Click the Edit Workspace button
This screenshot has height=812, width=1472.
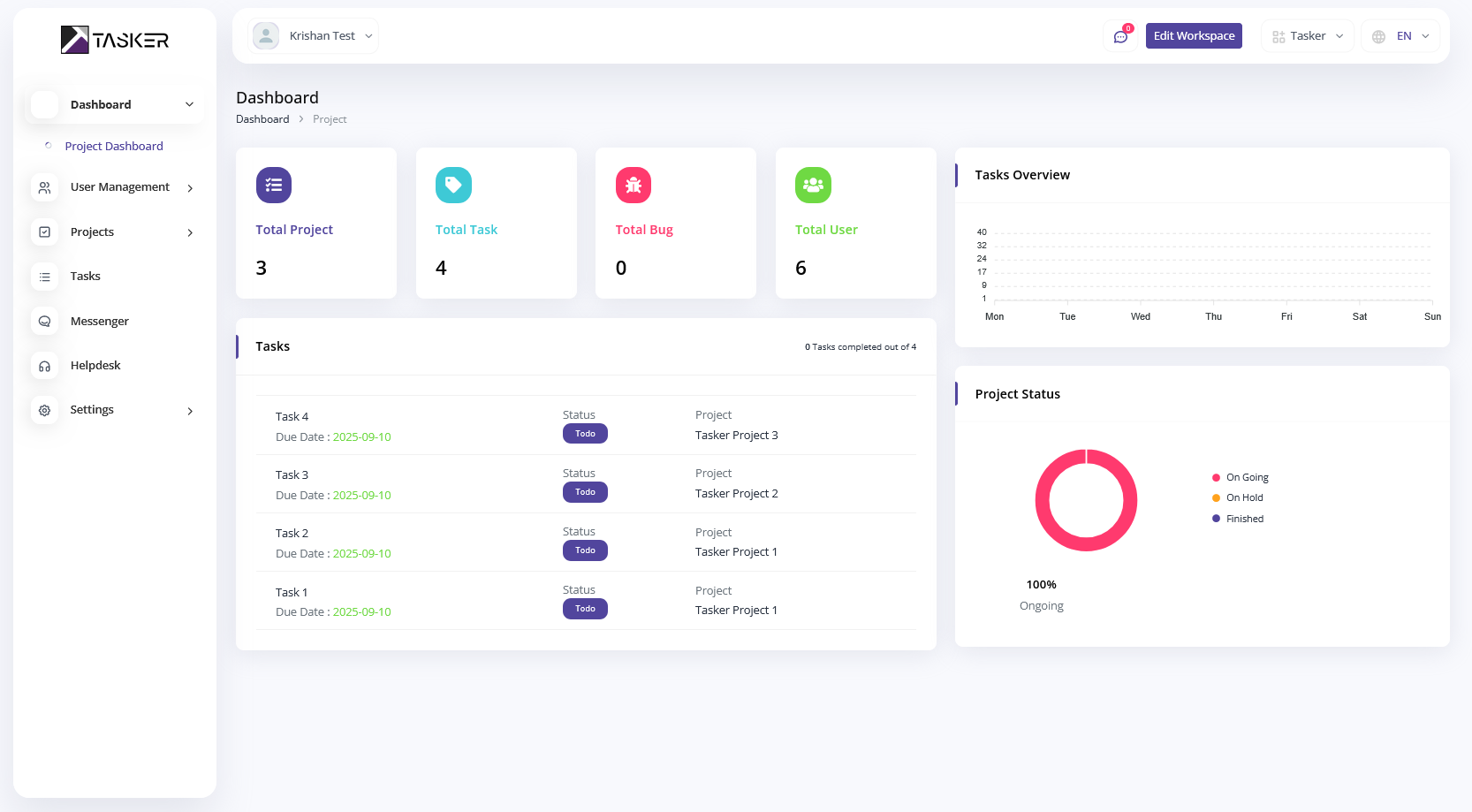(1194, 36)
